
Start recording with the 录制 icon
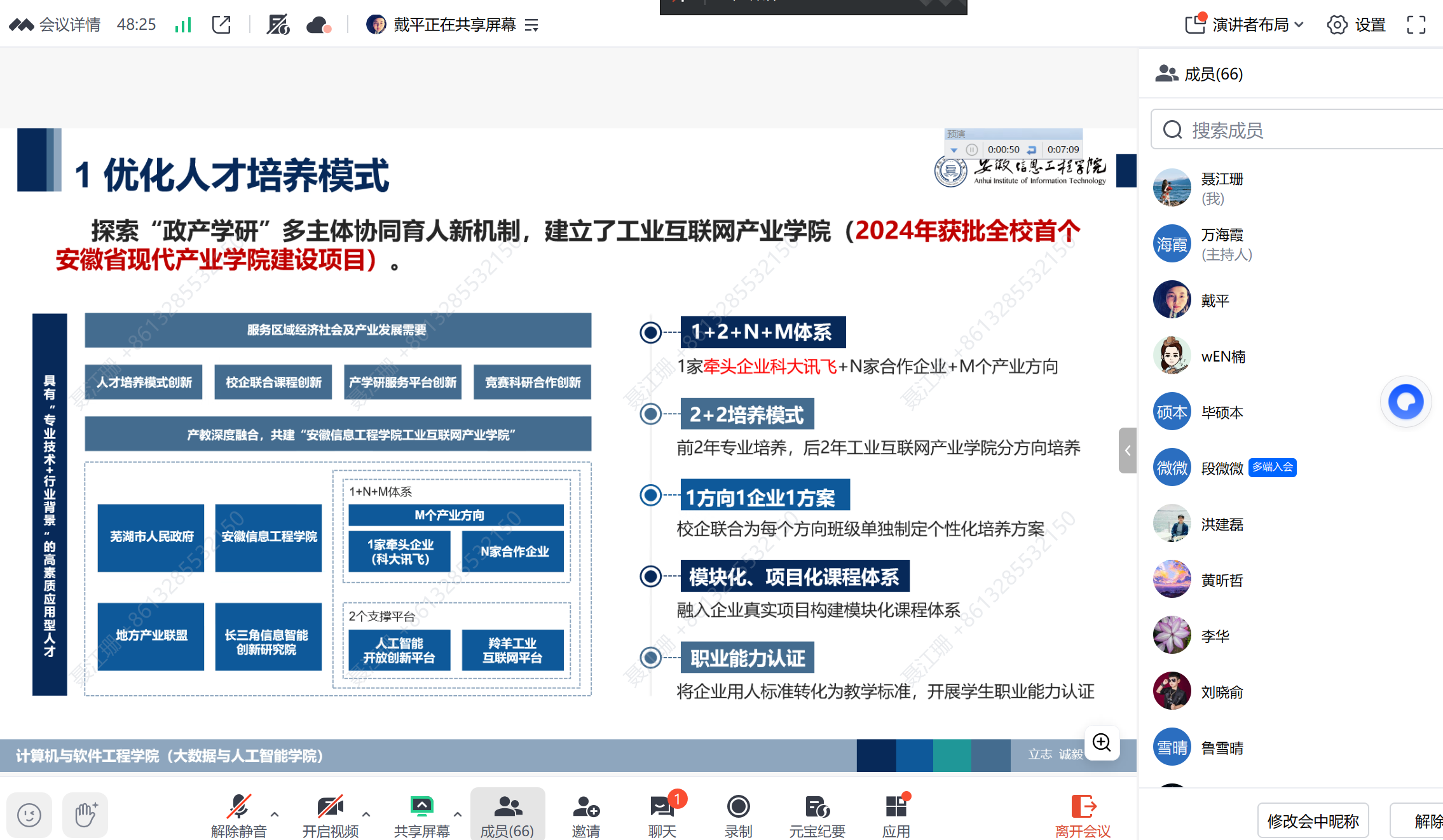point(738,815)
